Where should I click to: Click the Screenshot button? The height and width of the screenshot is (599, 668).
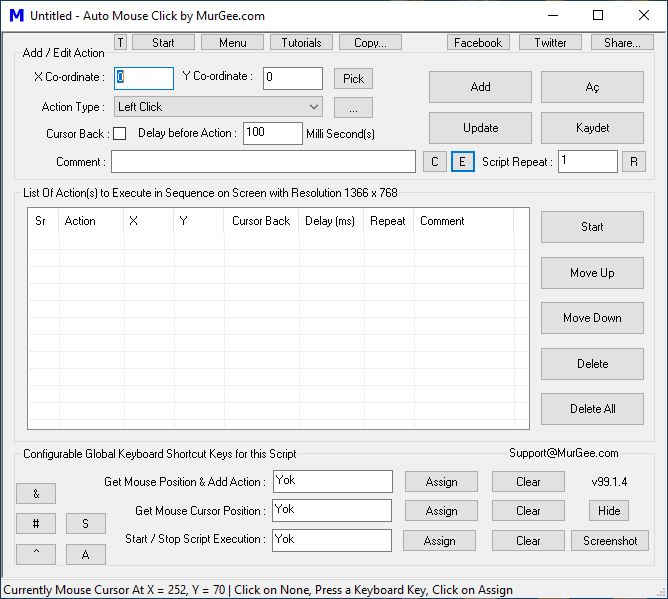coord(610,541)
